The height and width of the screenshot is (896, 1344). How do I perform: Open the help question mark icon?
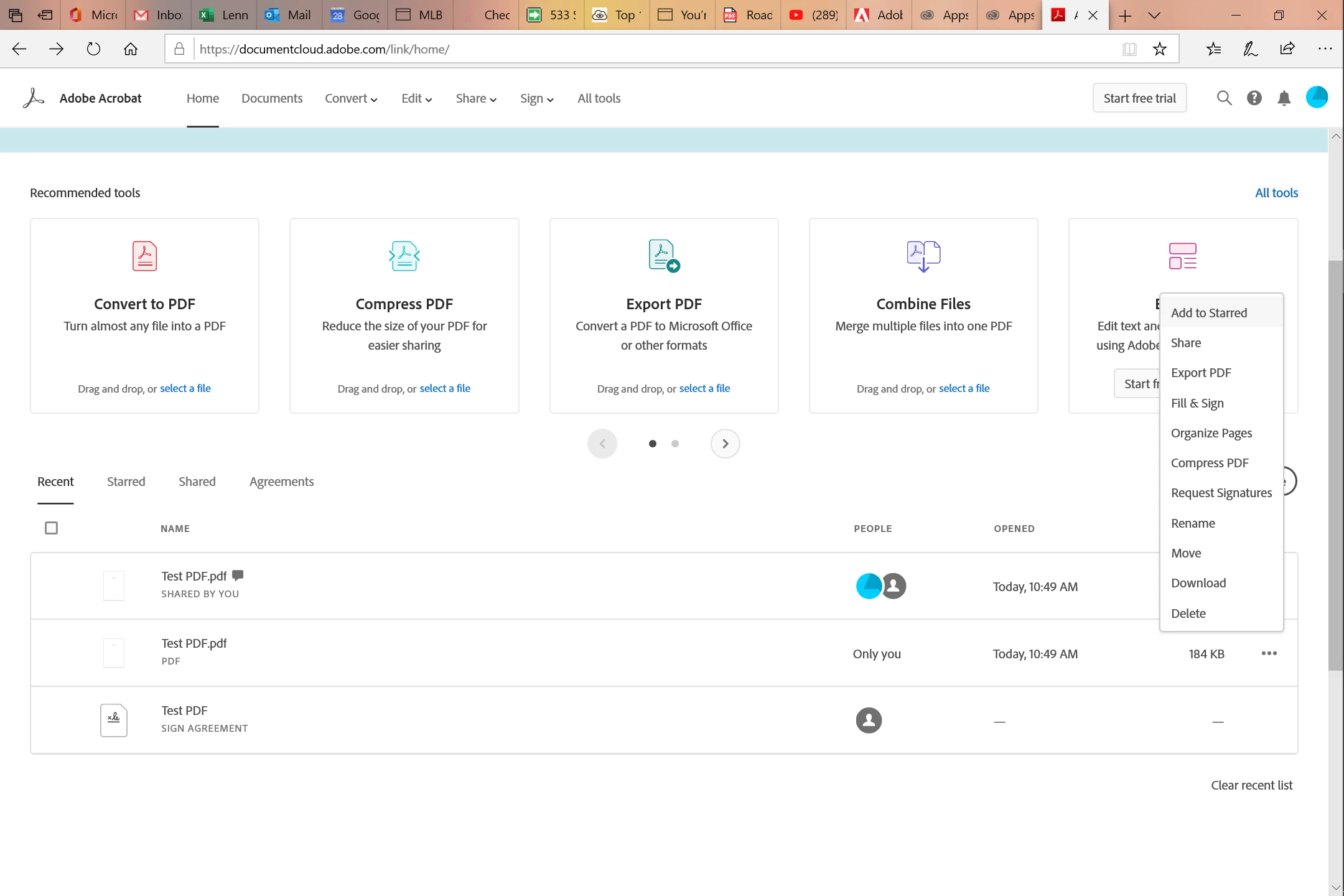1254,98
